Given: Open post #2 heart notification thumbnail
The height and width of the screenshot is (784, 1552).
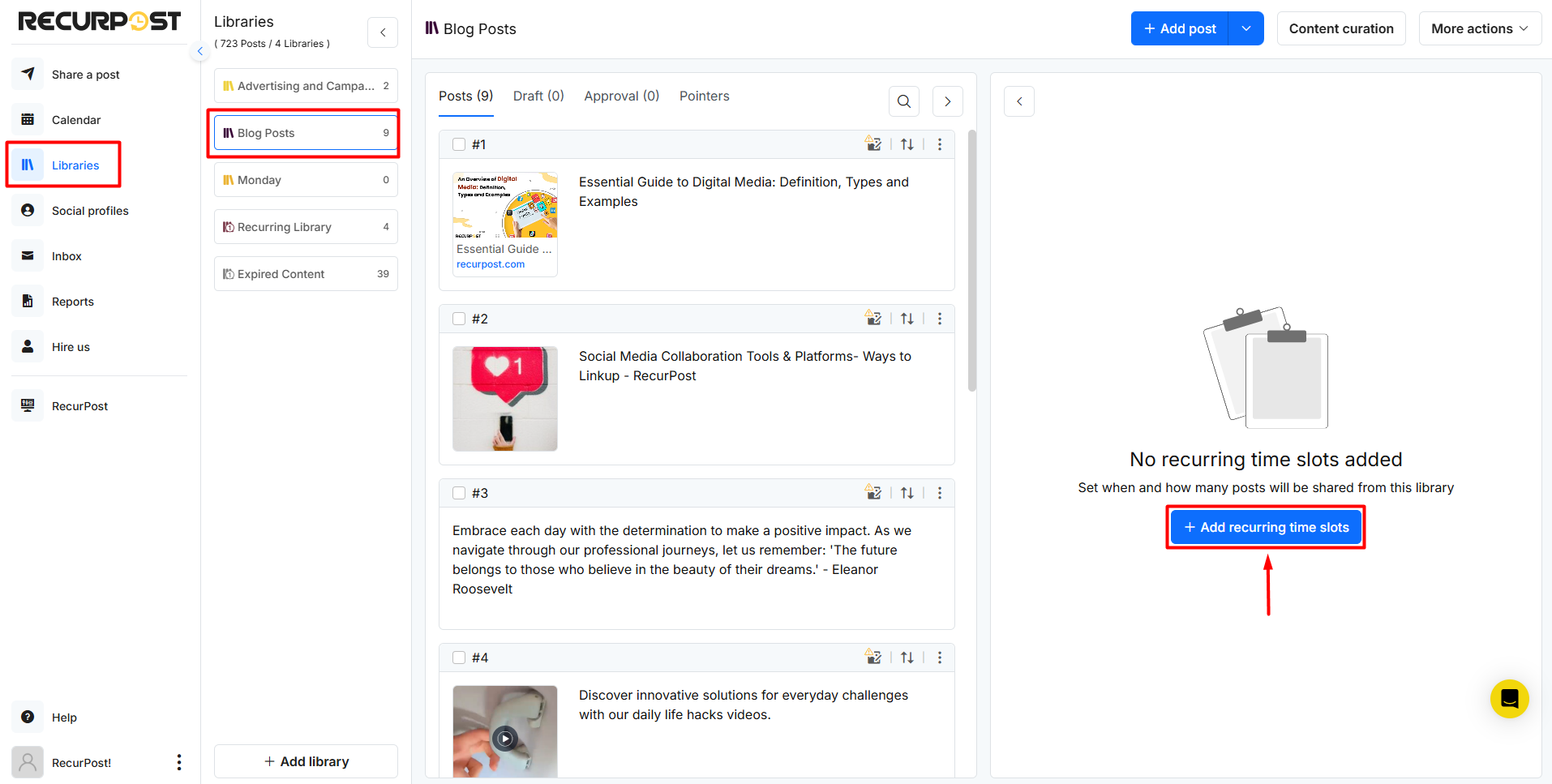Looking at the screenshot, I should (505, 399).
